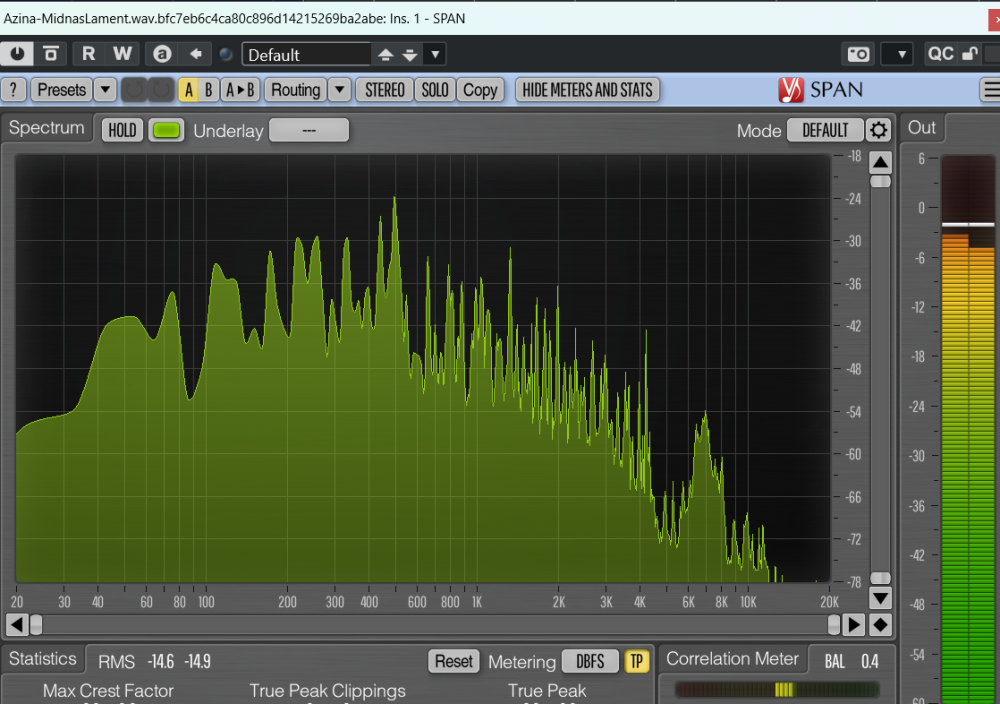Open spectrum mode settings gear

click(878, 130)
